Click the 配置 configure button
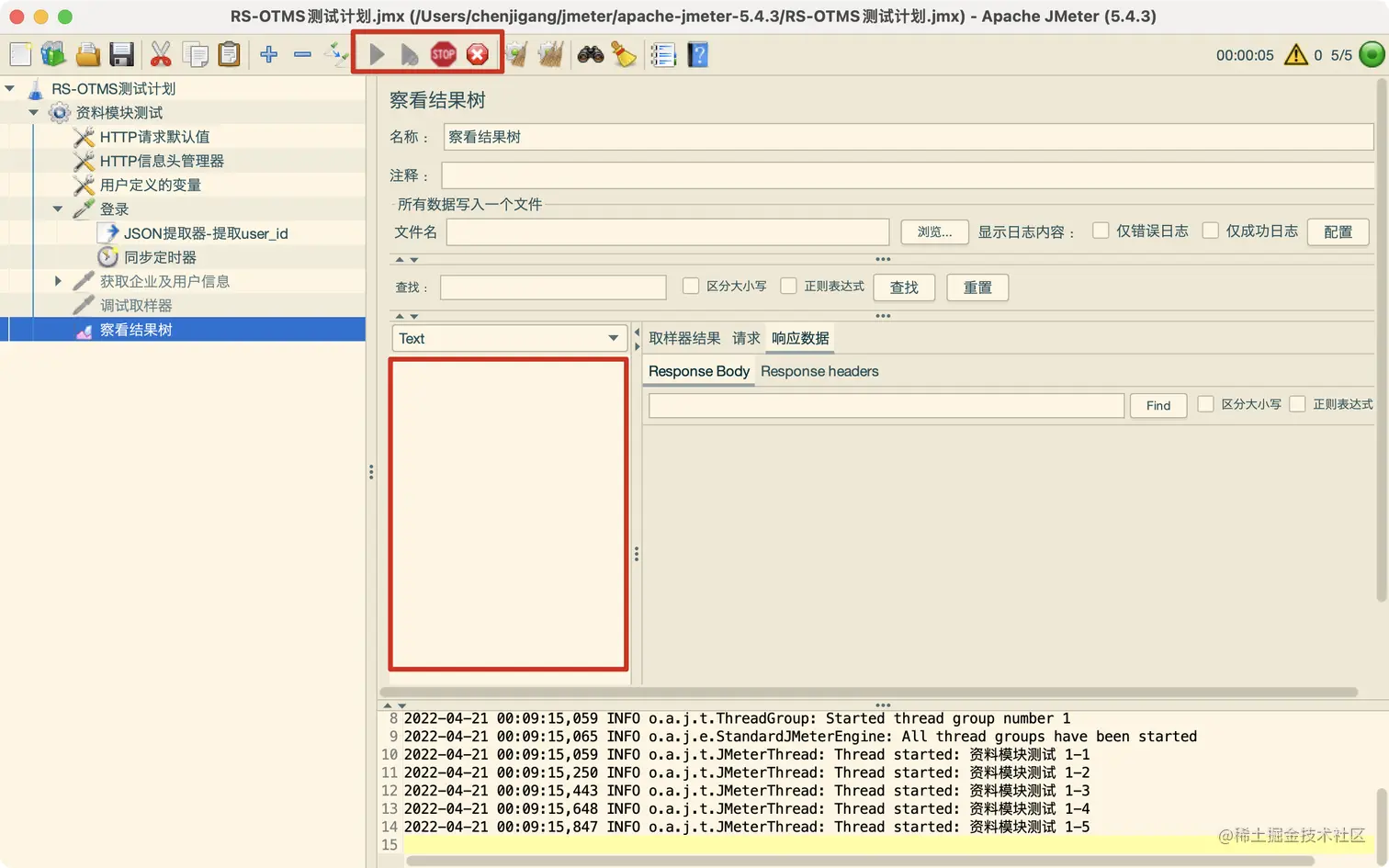1389x868 pixels. click(x=1338, y=231)
